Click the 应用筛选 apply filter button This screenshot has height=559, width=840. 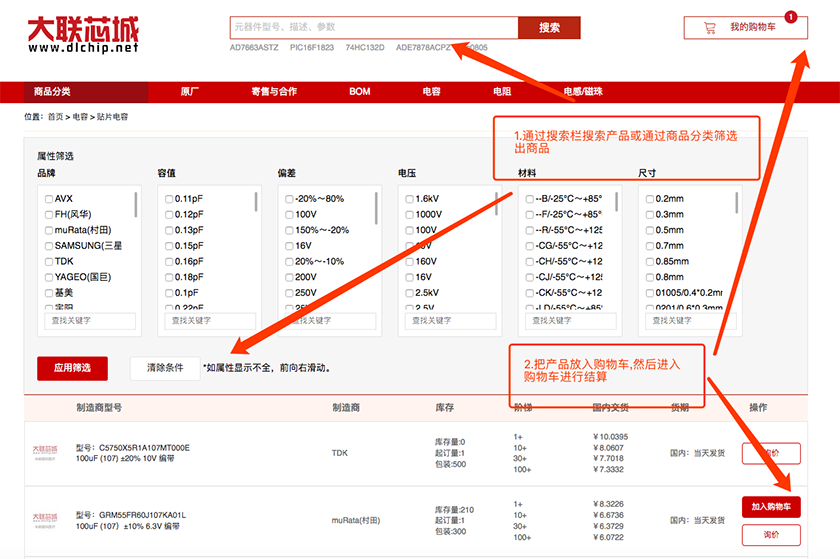point(72,368)
